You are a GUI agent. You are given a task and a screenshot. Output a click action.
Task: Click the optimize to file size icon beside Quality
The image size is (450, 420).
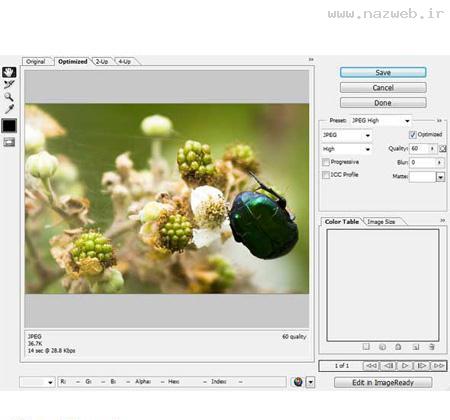[x=443, y=148]
